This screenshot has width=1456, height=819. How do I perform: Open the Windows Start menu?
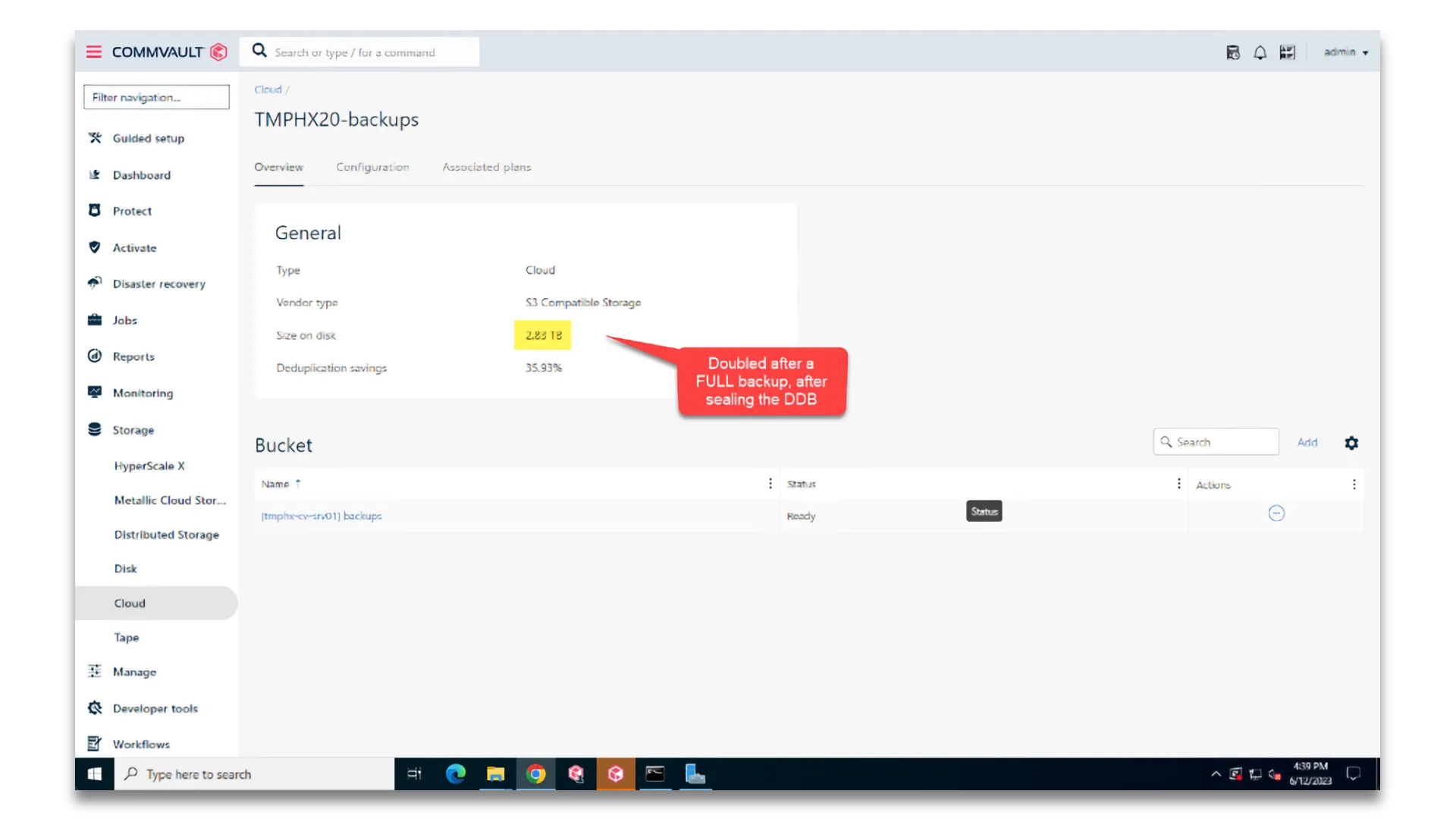click(x=95, y=773)
